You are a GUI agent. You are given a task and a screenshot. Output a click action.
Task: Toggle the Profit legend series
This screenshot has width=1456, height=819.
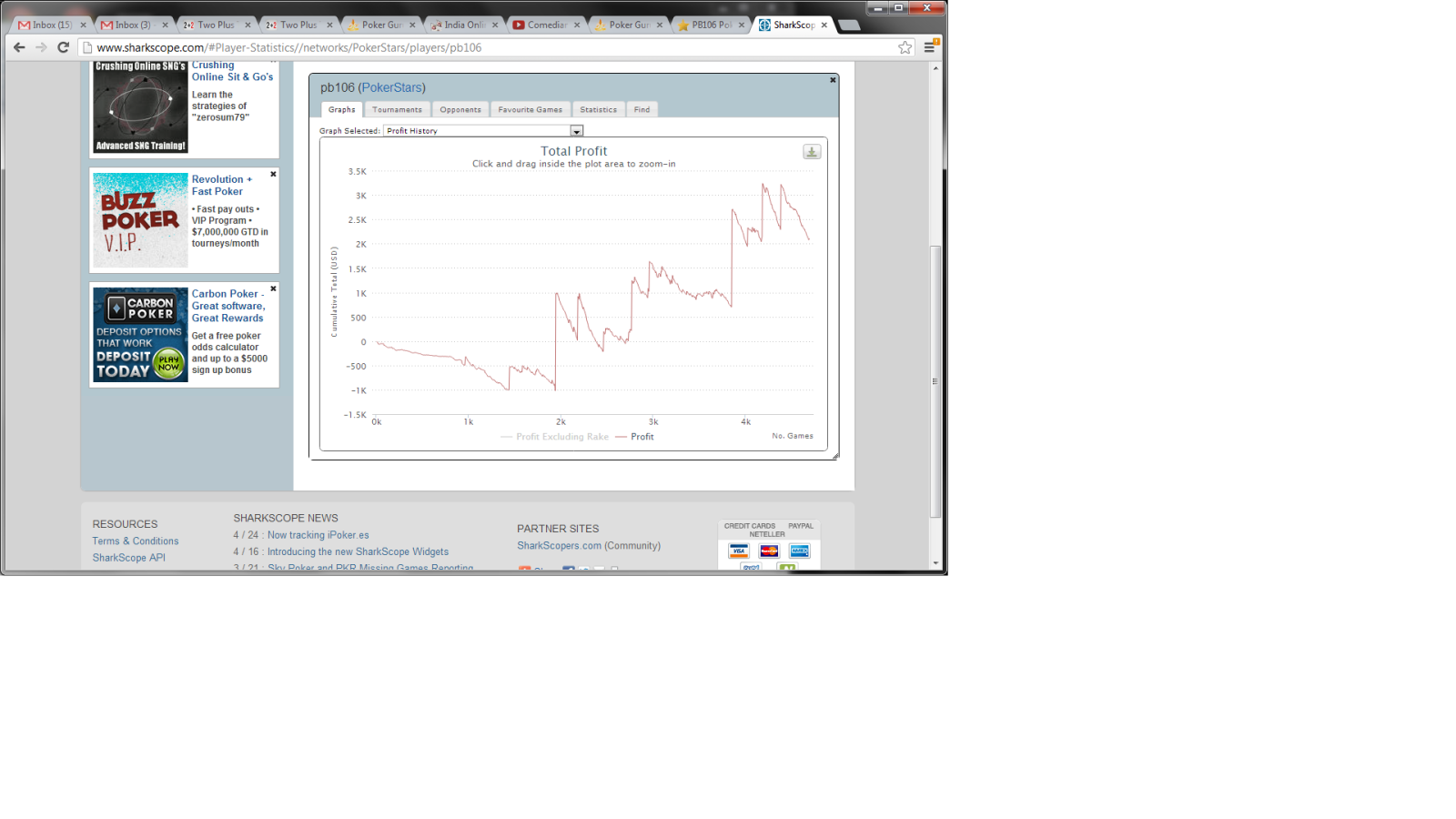click(x=634, y=437)
